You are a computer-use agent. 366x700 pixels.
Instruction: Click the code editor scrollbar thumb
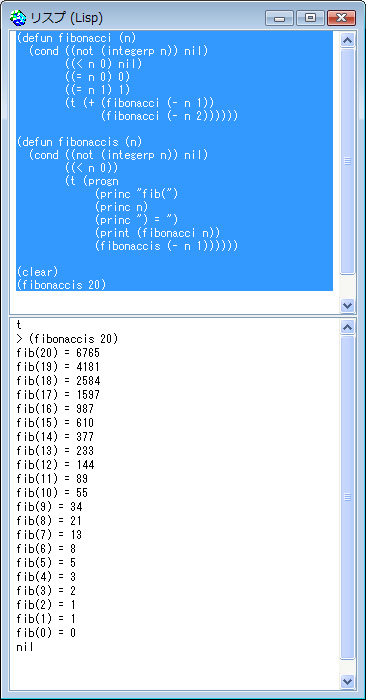point(347,161)
